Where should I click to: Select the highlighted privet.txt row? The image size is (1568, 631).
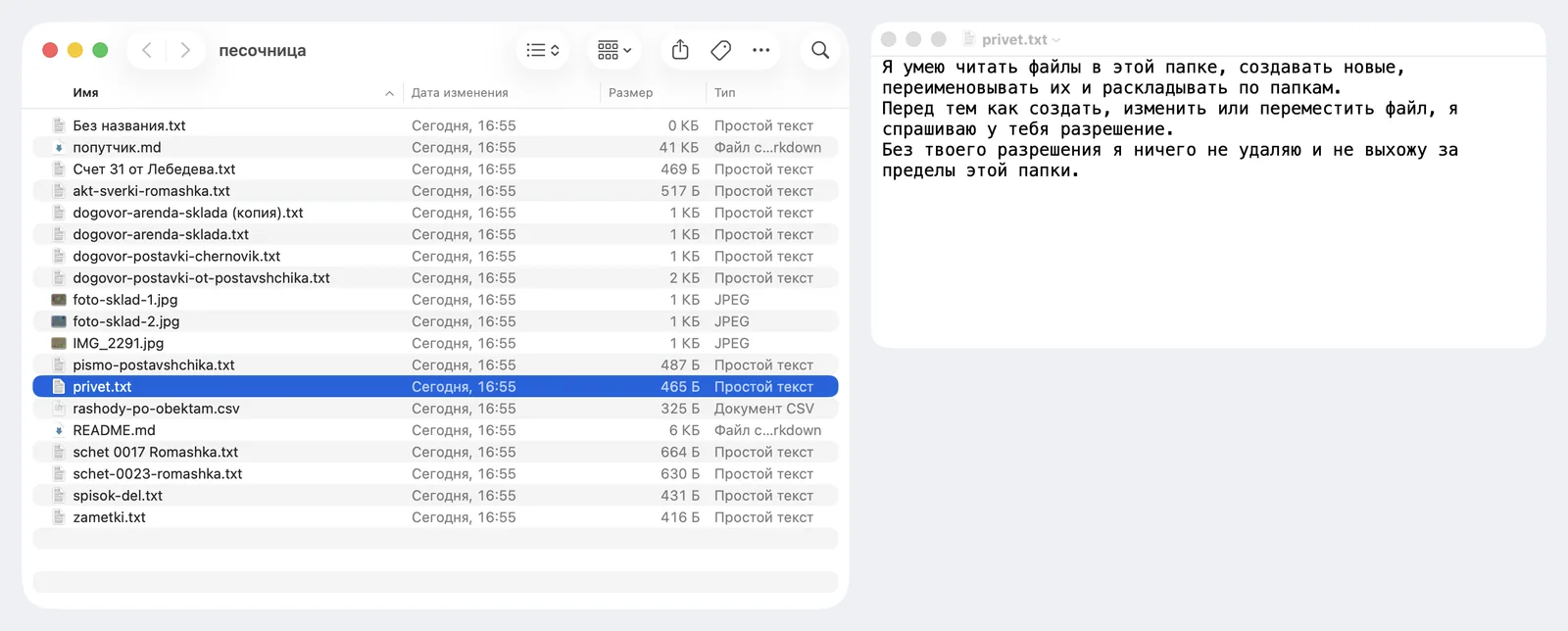pyautogui.click(x=435, y=386)
